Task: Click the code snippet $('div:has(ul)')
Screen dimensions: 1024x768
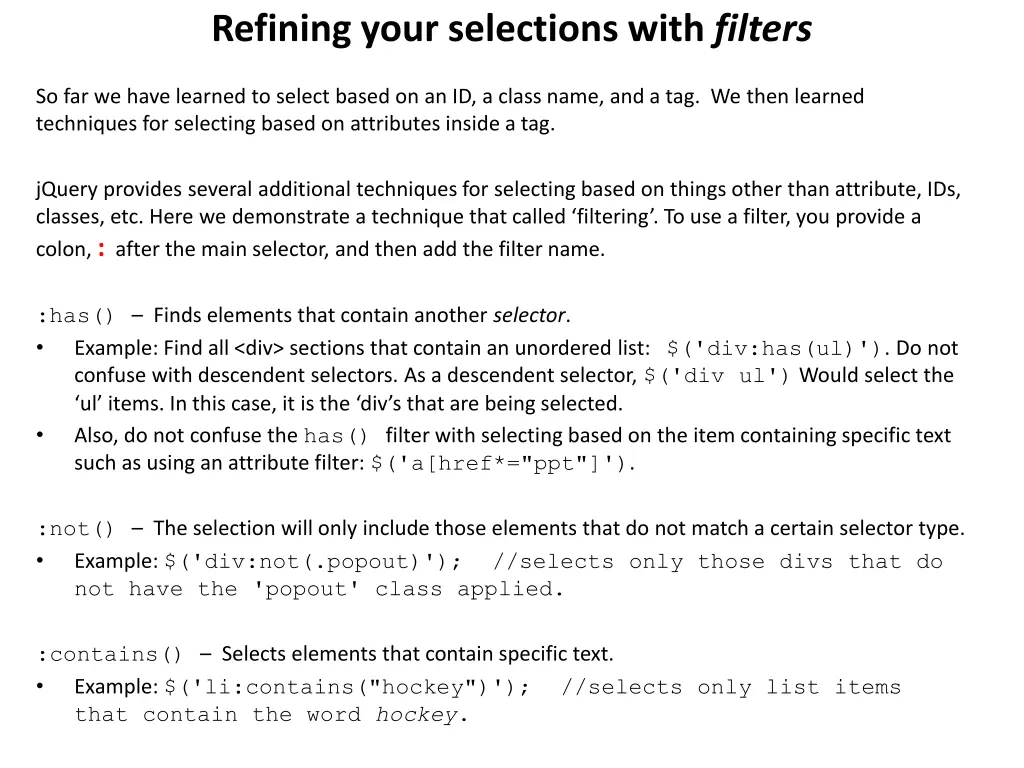Action: tap(776, 348)
